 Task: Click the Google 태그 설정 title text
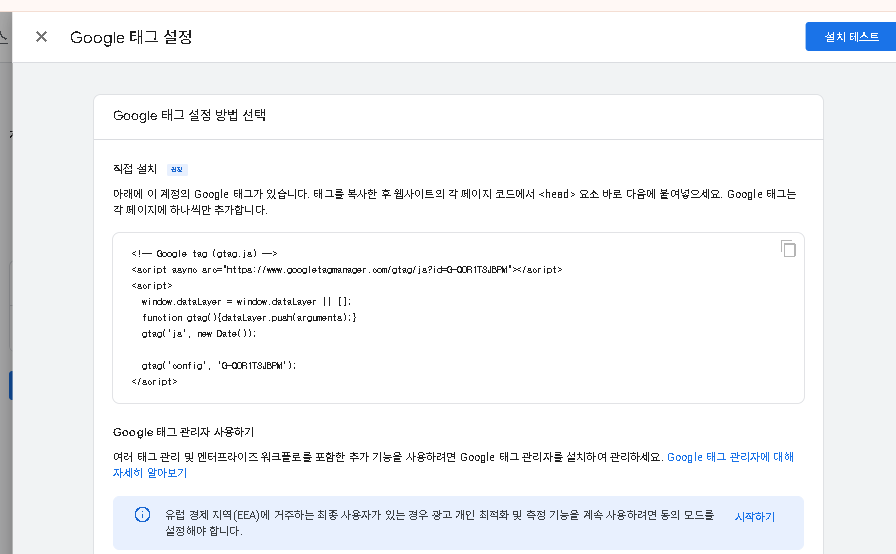[x=131, y=37]
